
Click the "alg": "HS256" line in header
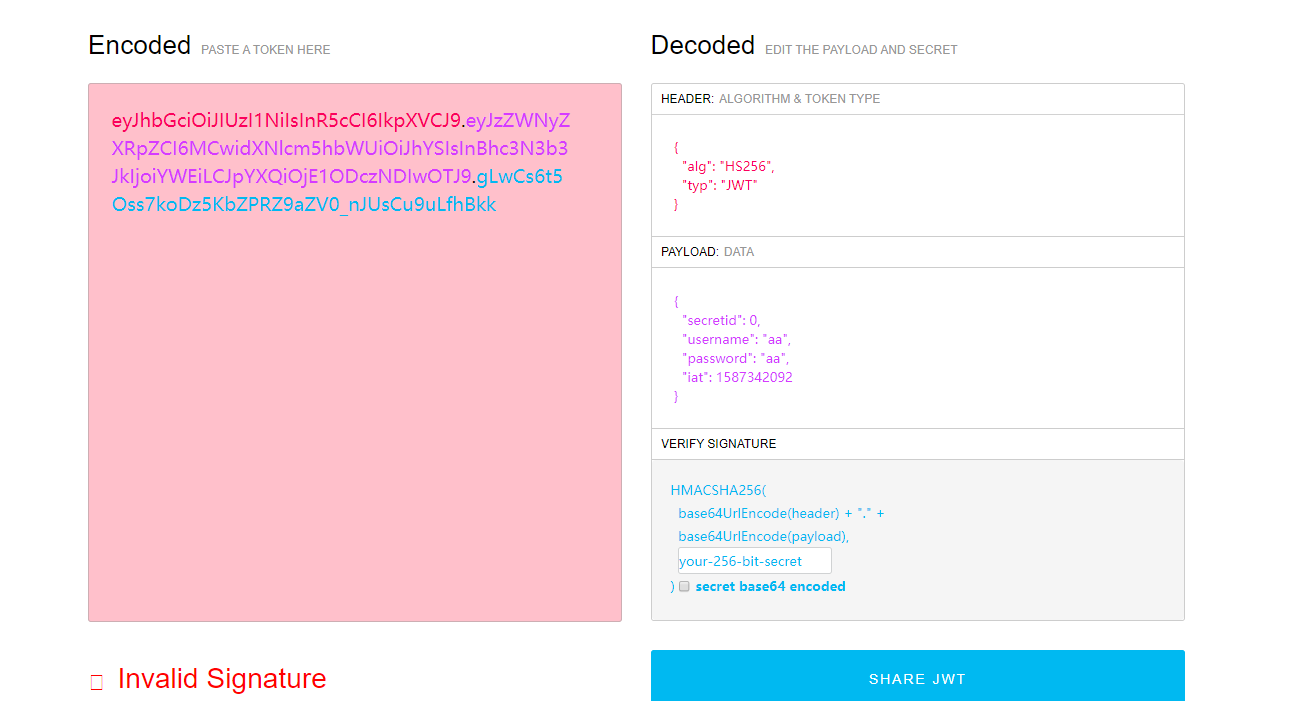[x=728, y=166]
